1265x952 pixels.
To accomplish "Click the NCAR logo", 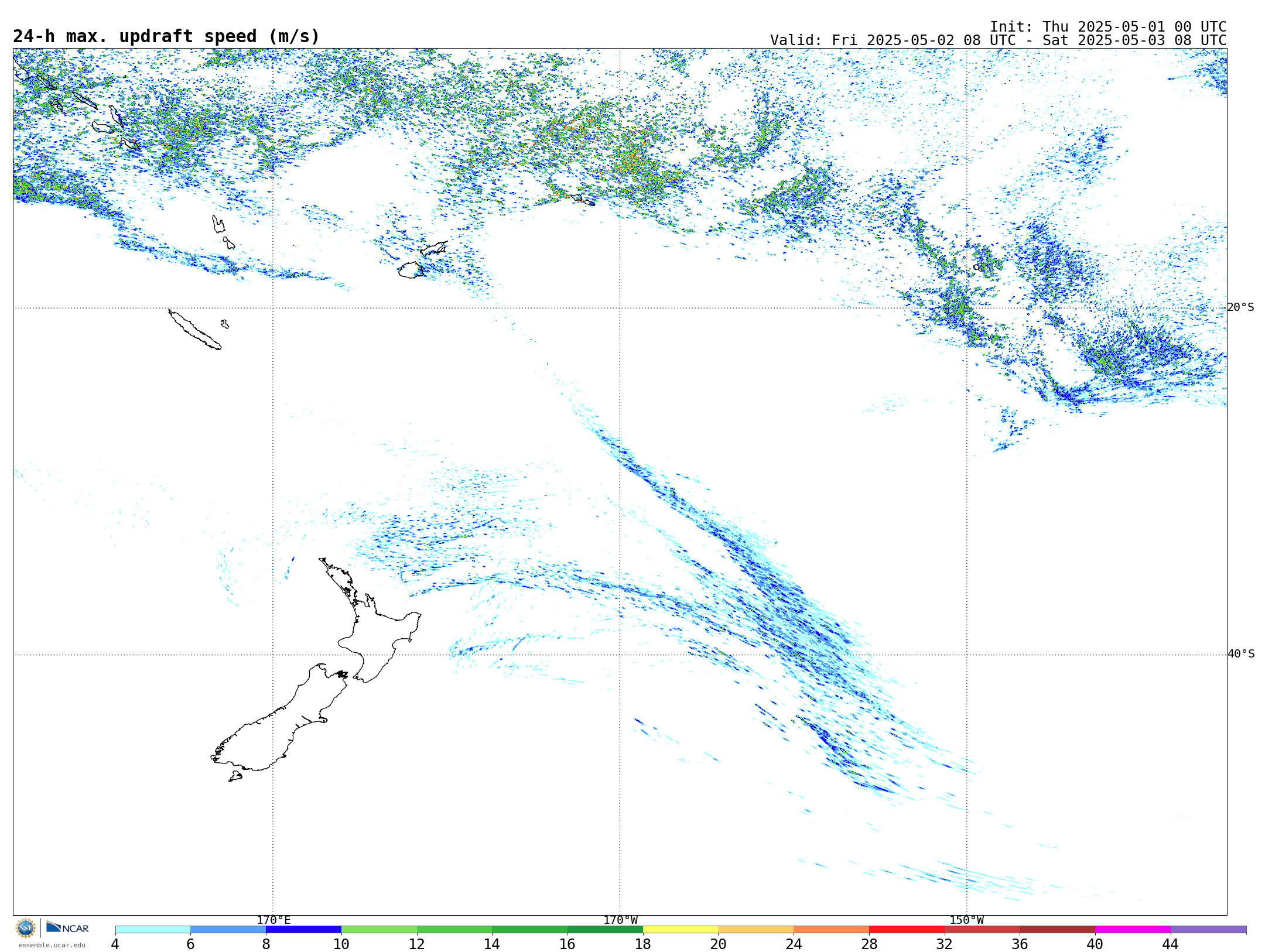I will 67,928.
